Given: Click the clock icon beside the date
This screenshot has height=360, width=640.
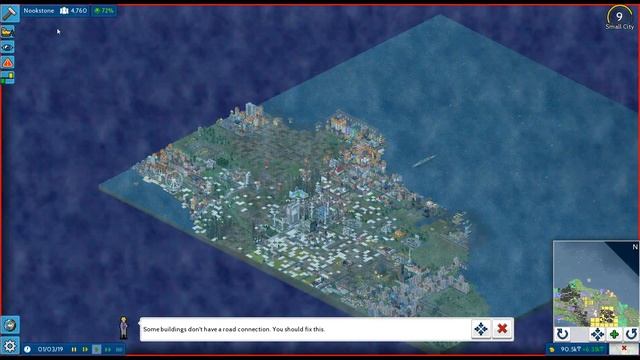Looking at the screenshot, I should 27,349.
